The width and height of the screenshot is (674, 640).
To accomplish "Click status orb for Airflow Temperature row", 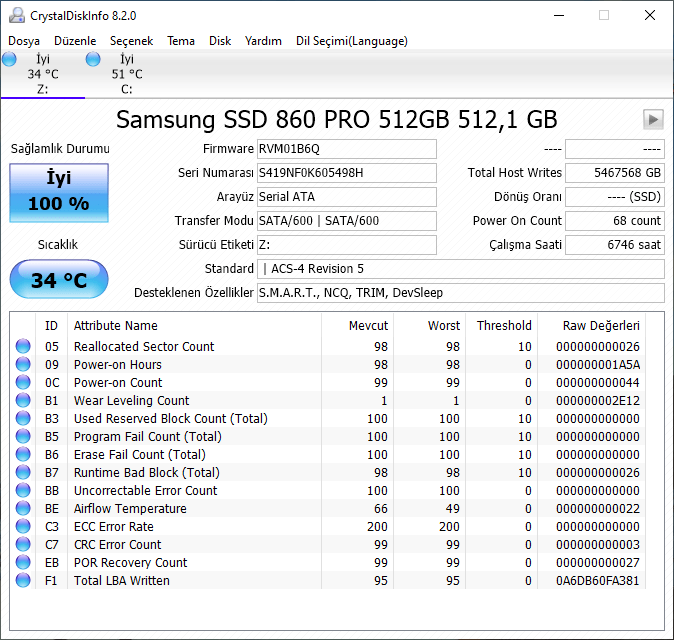I will pos(23,509).
